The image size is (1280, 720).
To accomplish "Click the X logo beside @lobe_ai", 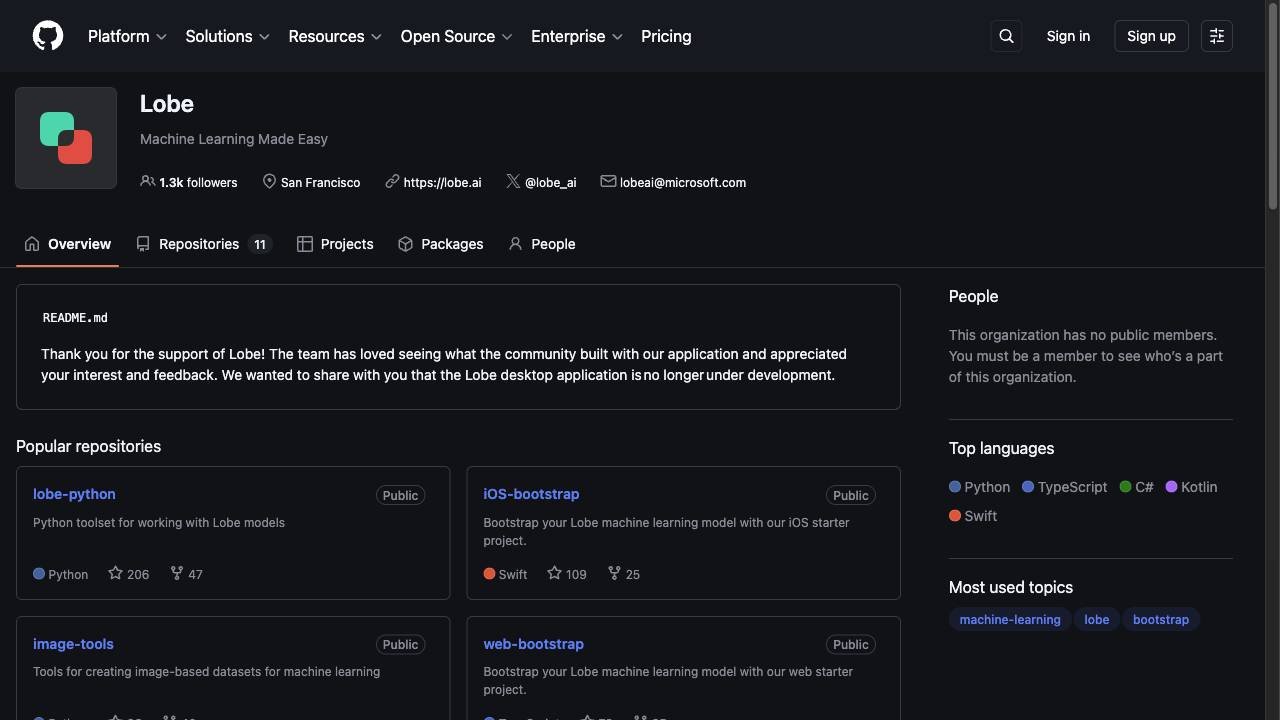I will (513, 181).
